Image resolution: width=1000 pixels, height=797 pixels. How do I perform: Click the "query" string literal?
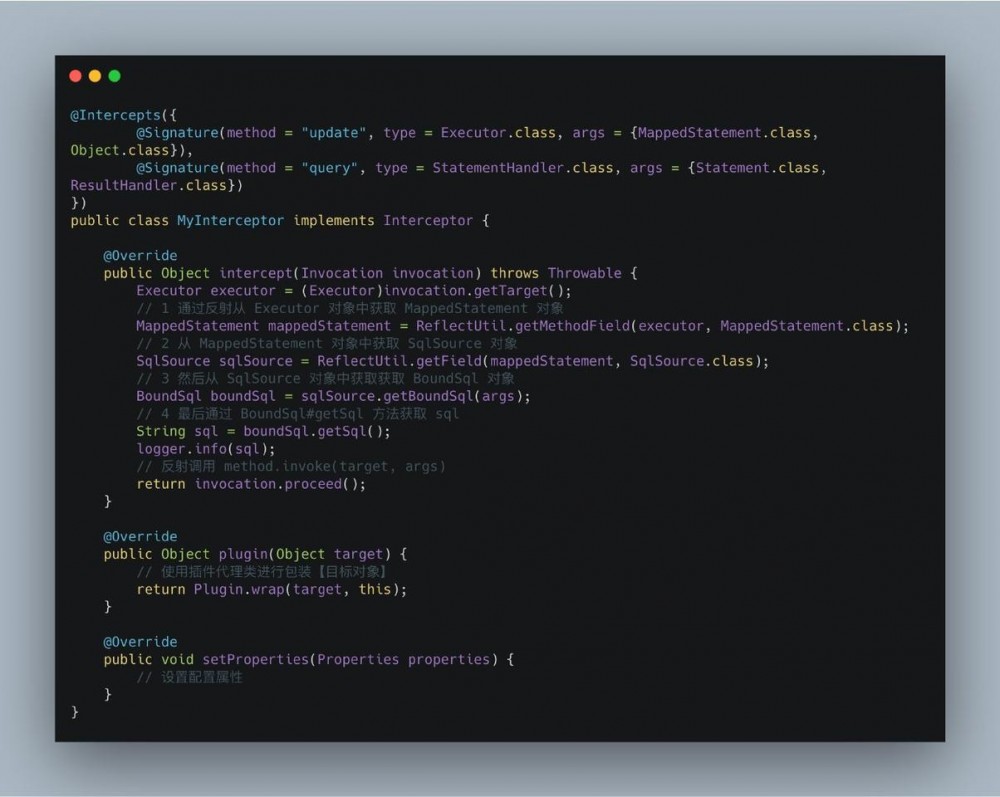(330, 168)
